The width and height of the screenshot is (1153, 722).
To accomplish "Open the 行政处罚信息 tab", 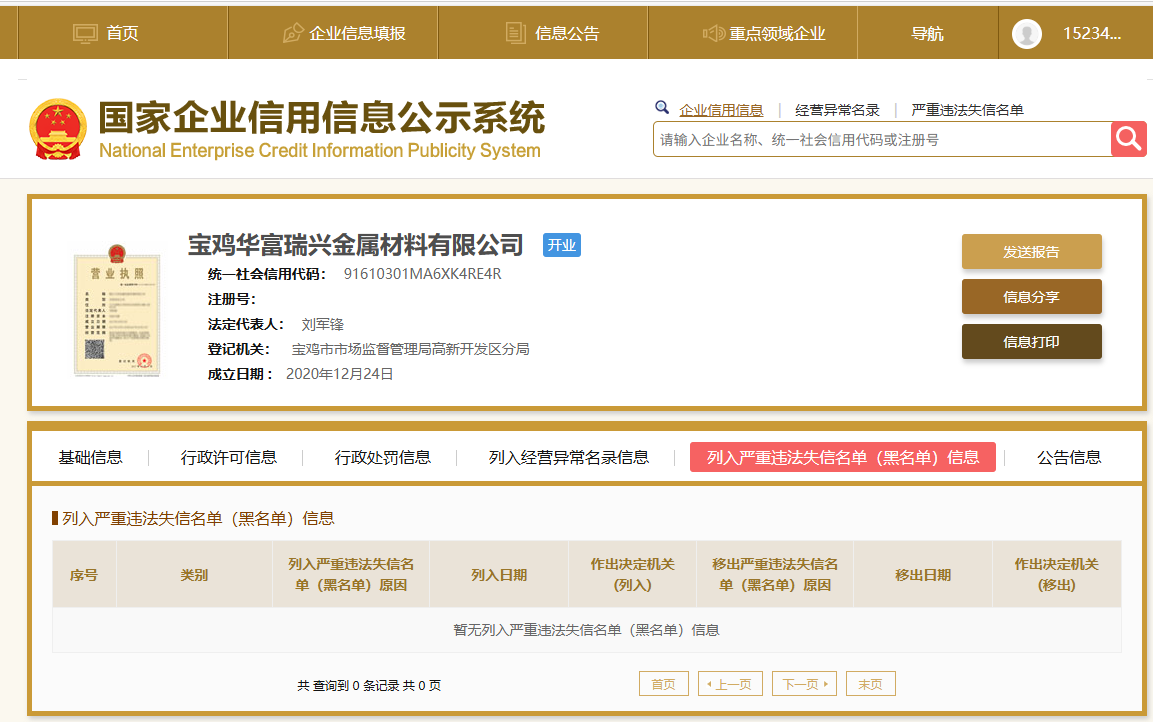I will (383, 457).
